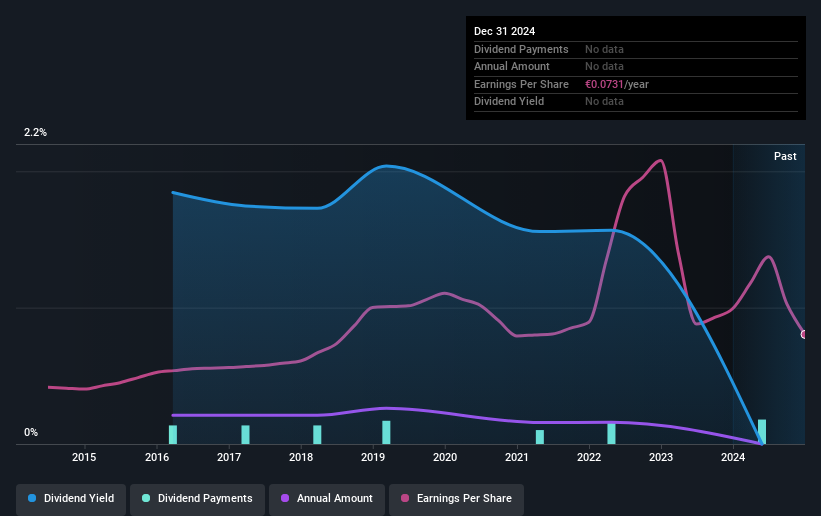This screenshot has width=821, height=516.
Task: Click the tooltip 'Earnings Per Share' row label
Action: (x=521, y=84)
